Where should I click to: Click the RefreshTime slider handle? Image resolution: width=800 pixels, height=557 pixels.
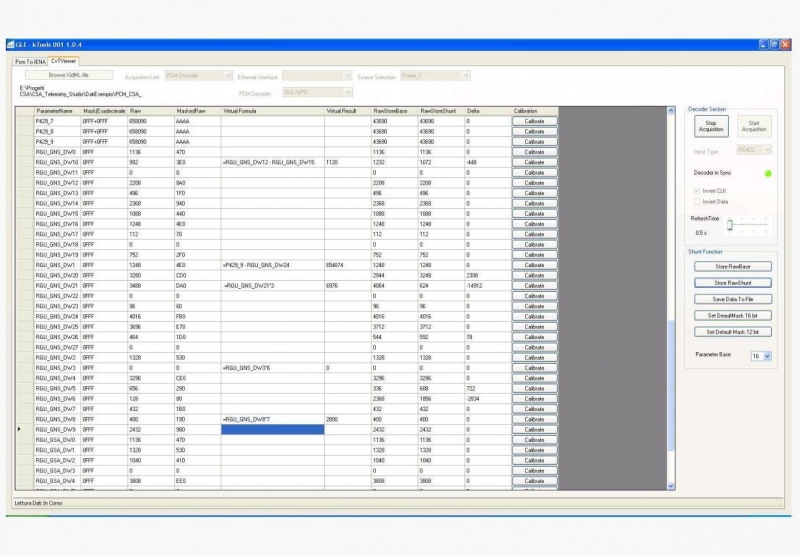pyautogui.click(x=730, y=225)
